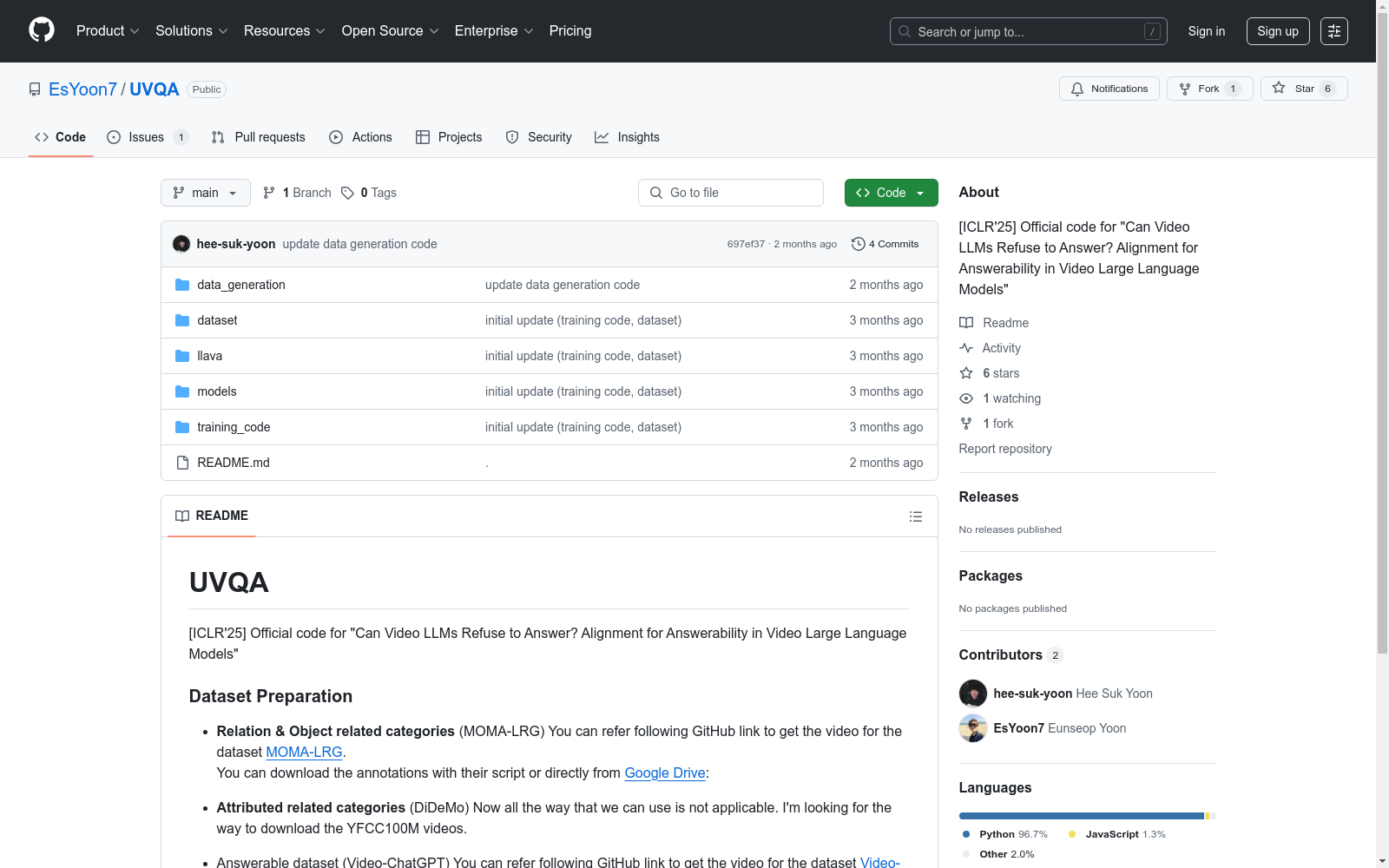Image resolution: width=1389 pixels, height=868 pixels.
Task: Click commit hash 697ef37
Action: pos(746,244)
